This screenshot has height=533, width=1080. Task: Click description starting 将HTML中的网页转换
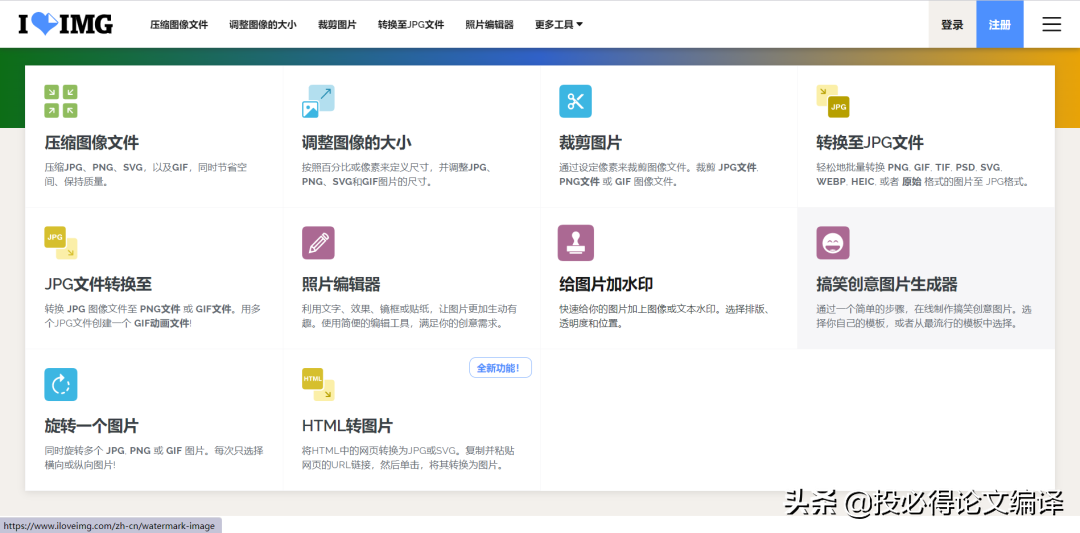408,458
